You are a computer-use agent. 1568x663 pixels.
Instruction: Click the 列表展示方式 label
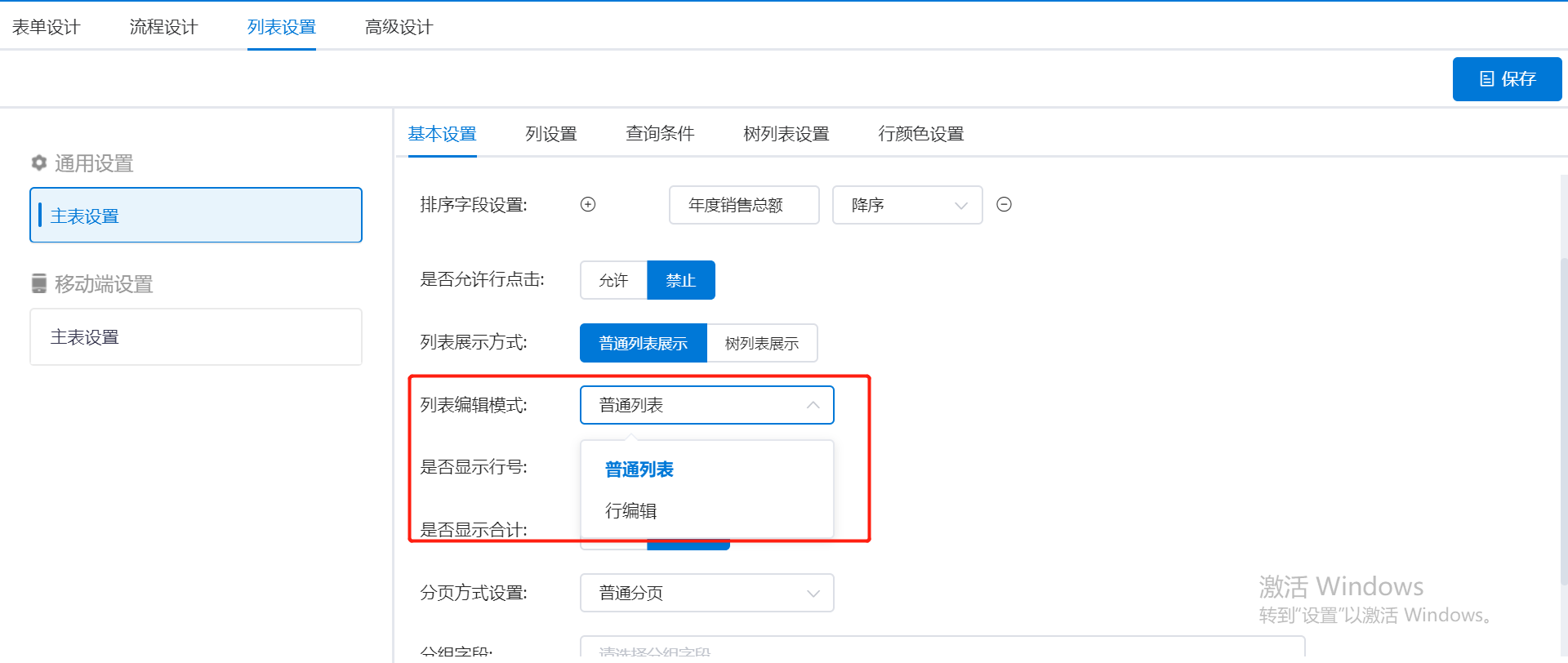[474, 342]
